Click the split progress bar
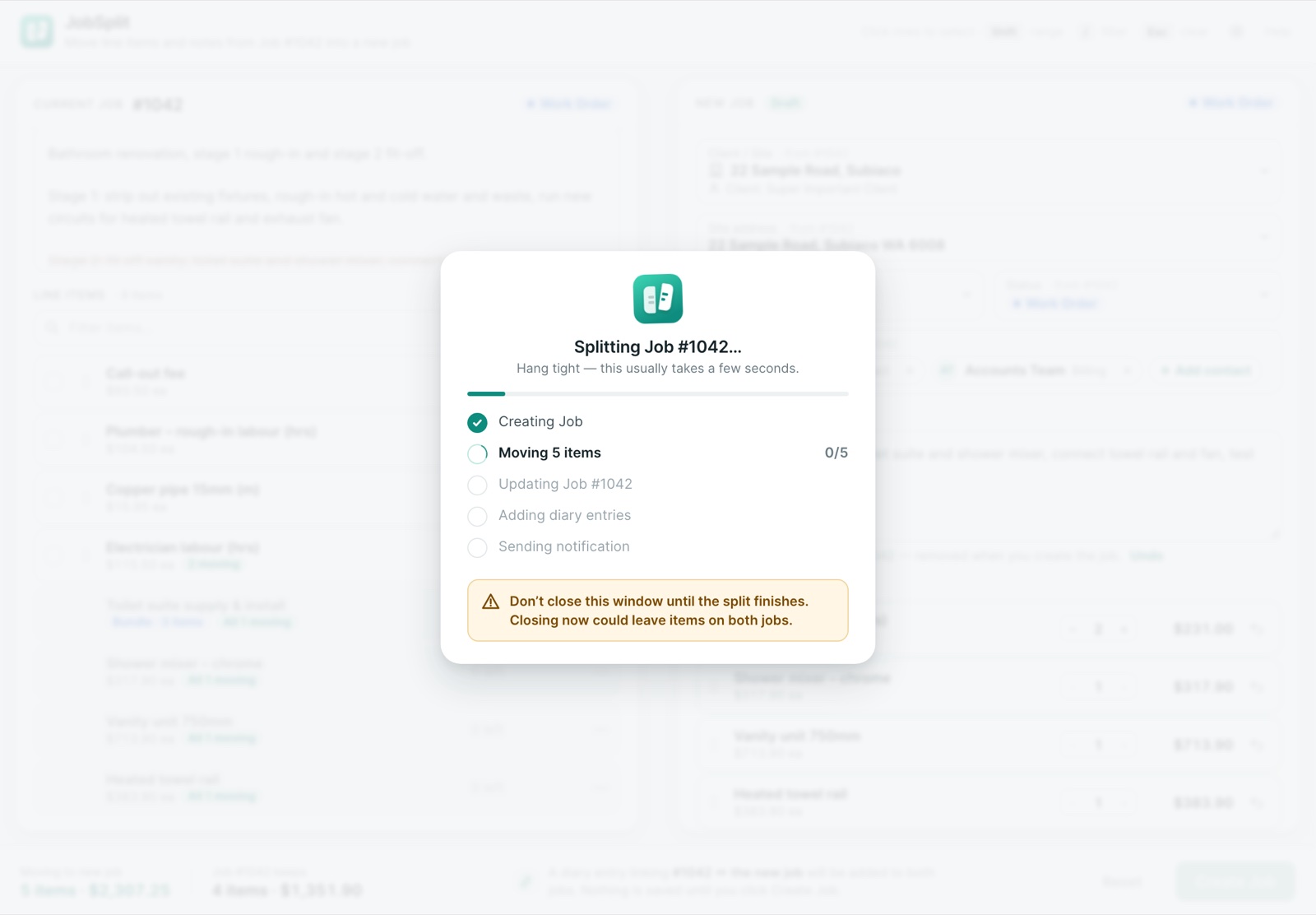The height and width of the screenshot is (915, 1316). pyautogui.click(x=657, y=394)
